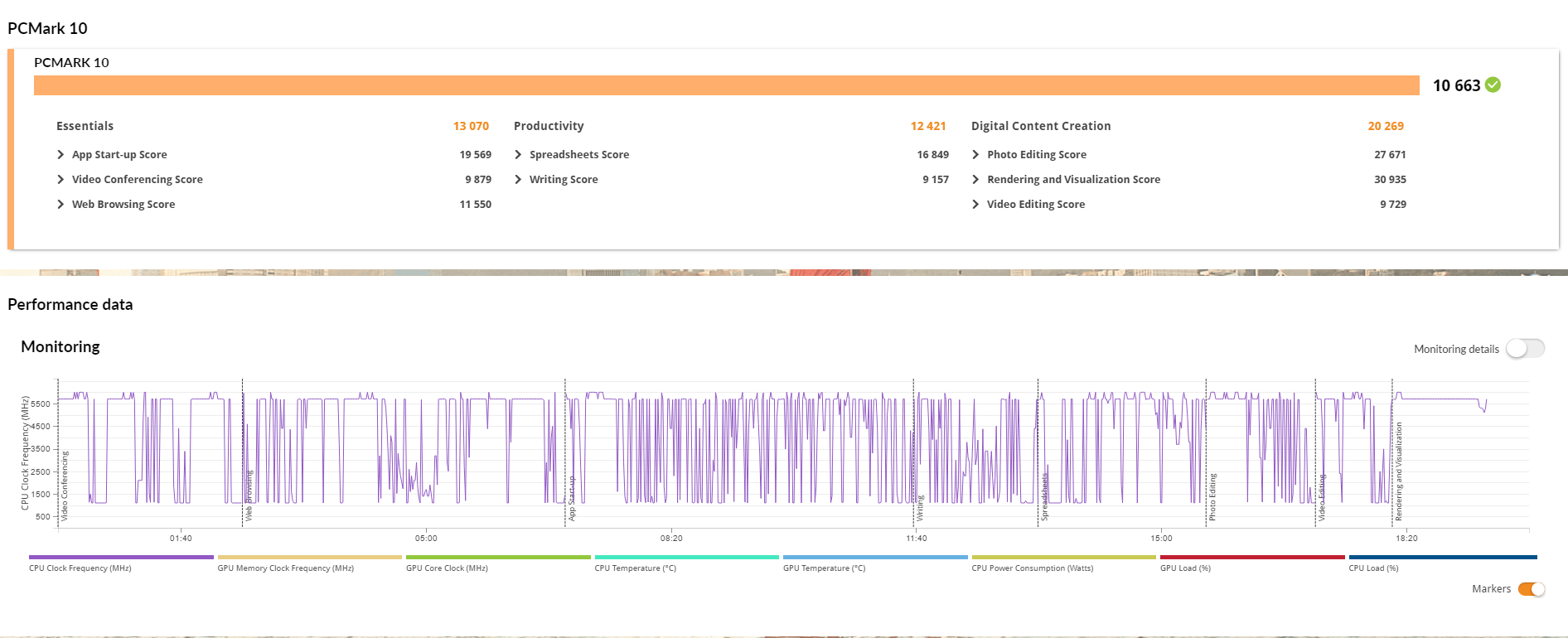Click the Web Browsing chart marker
Viewport: 1568px width, 638px height.
(x=249, y=495)
